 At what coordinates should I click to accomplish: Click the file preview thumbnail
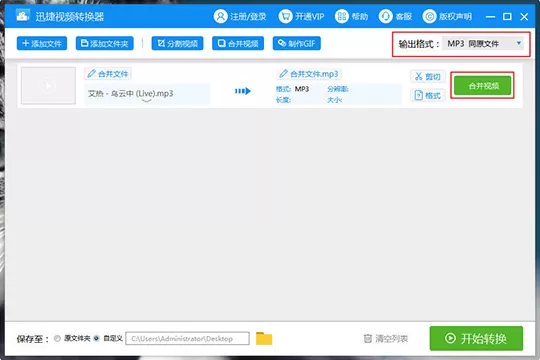(49, 85)
